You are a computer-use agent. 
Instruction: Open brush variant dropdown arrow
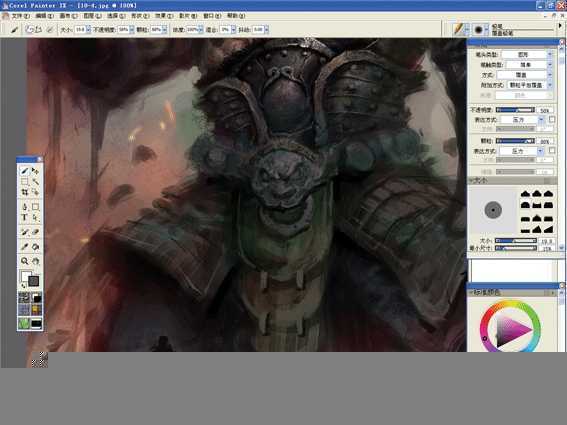click(487, 29)
